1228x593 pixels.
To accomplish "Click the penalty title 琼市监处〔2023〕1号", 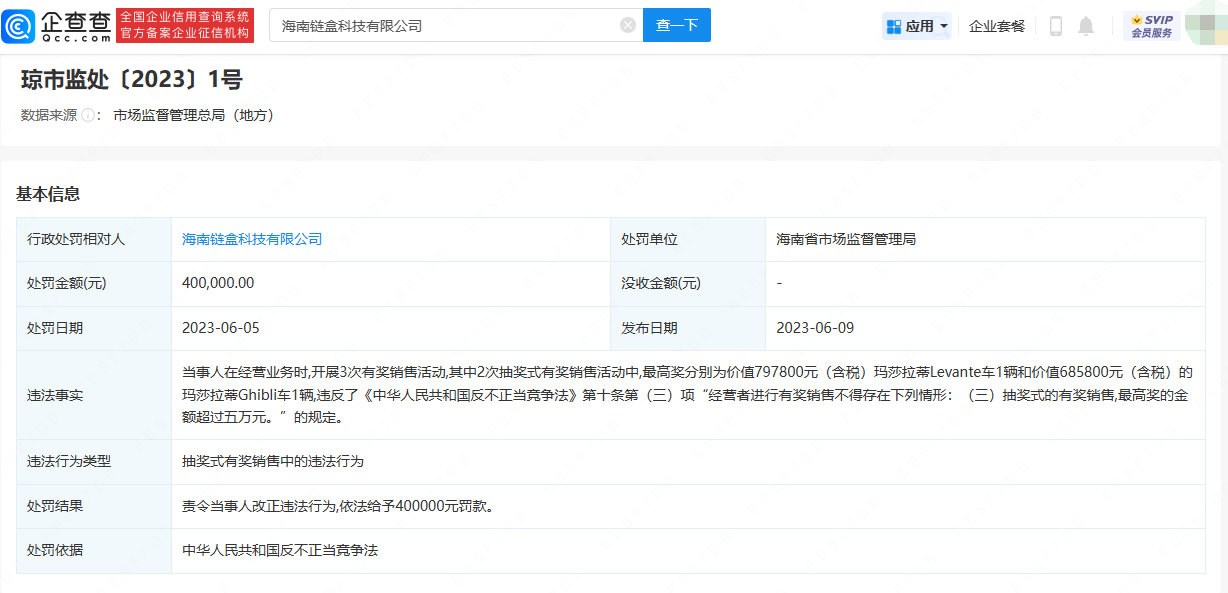I will (131, 80).
